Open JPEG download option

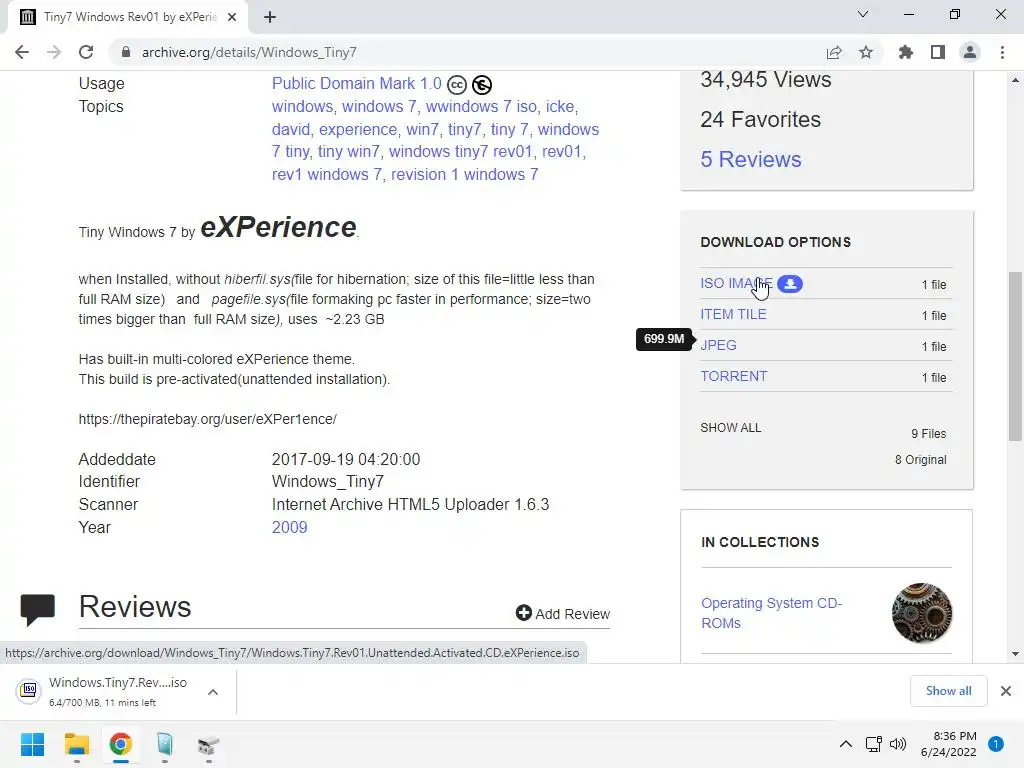(x=718, y=345)
